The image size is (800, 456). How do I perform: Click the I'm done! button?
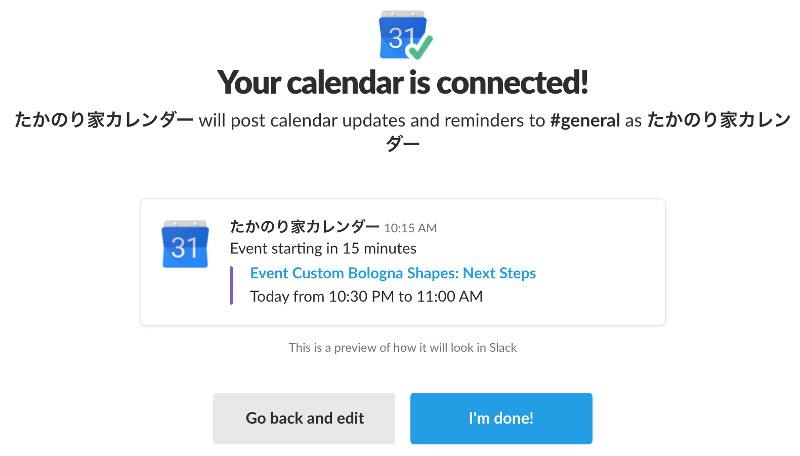pyautogui.click(x=501, y=418)
